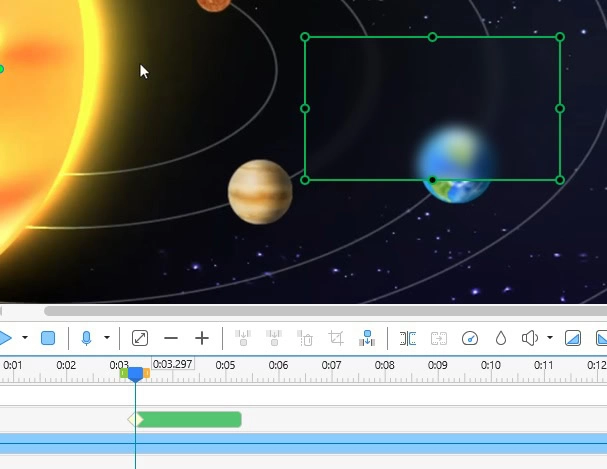This screenshot has width=607, height=469.
Task: Click the blur droplet icon
Action: pyautogui.click(x=501, y=338)
